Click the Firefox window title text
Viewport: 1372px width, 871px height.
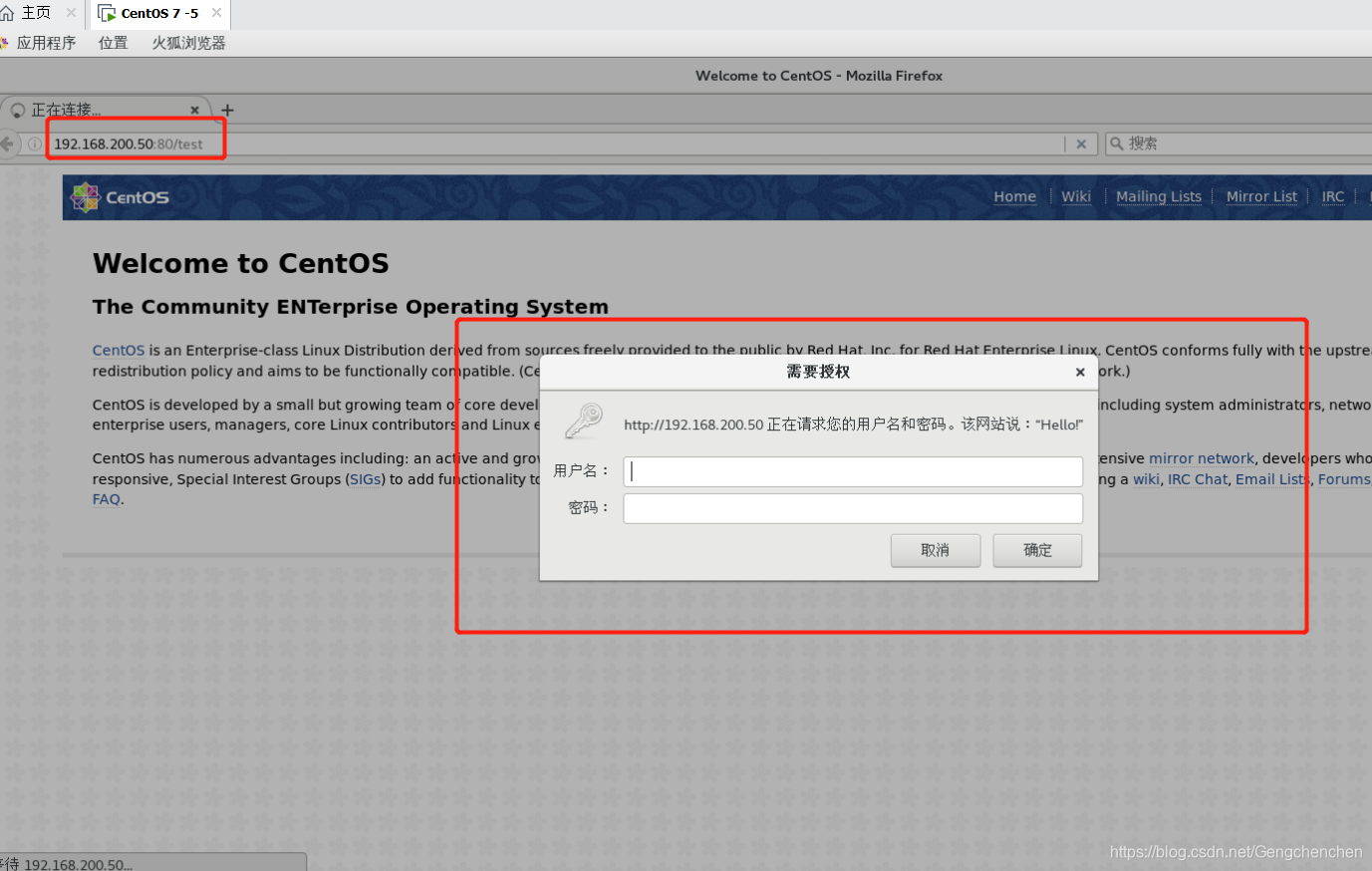[819, 76]
